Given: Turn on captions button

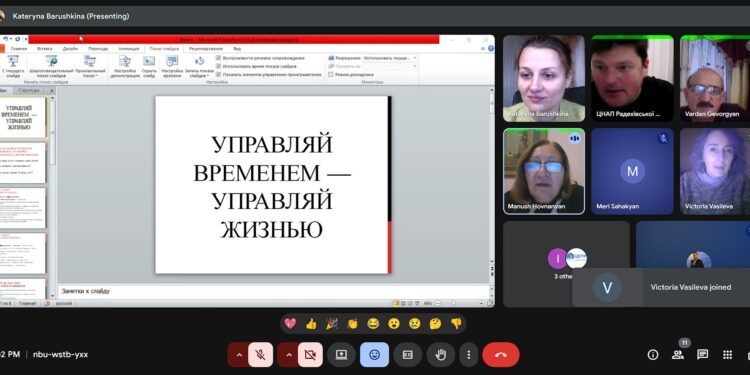Looking at the screenshot, I should [x=408, y=354].
